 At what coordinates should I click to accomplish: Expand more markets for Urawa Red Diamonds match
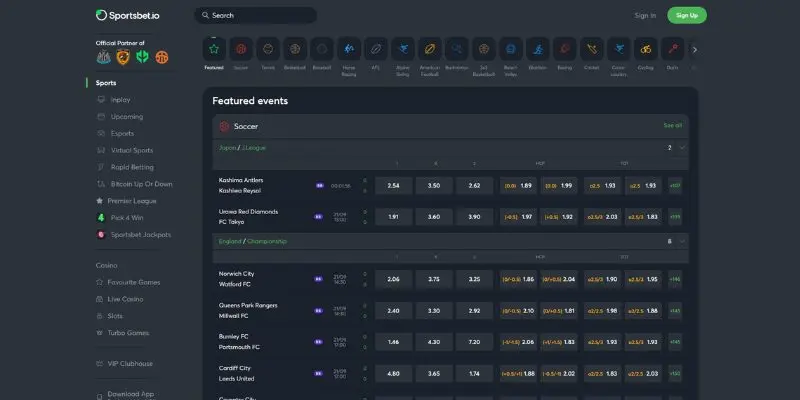pyautogui.click(x=675, y=217)
